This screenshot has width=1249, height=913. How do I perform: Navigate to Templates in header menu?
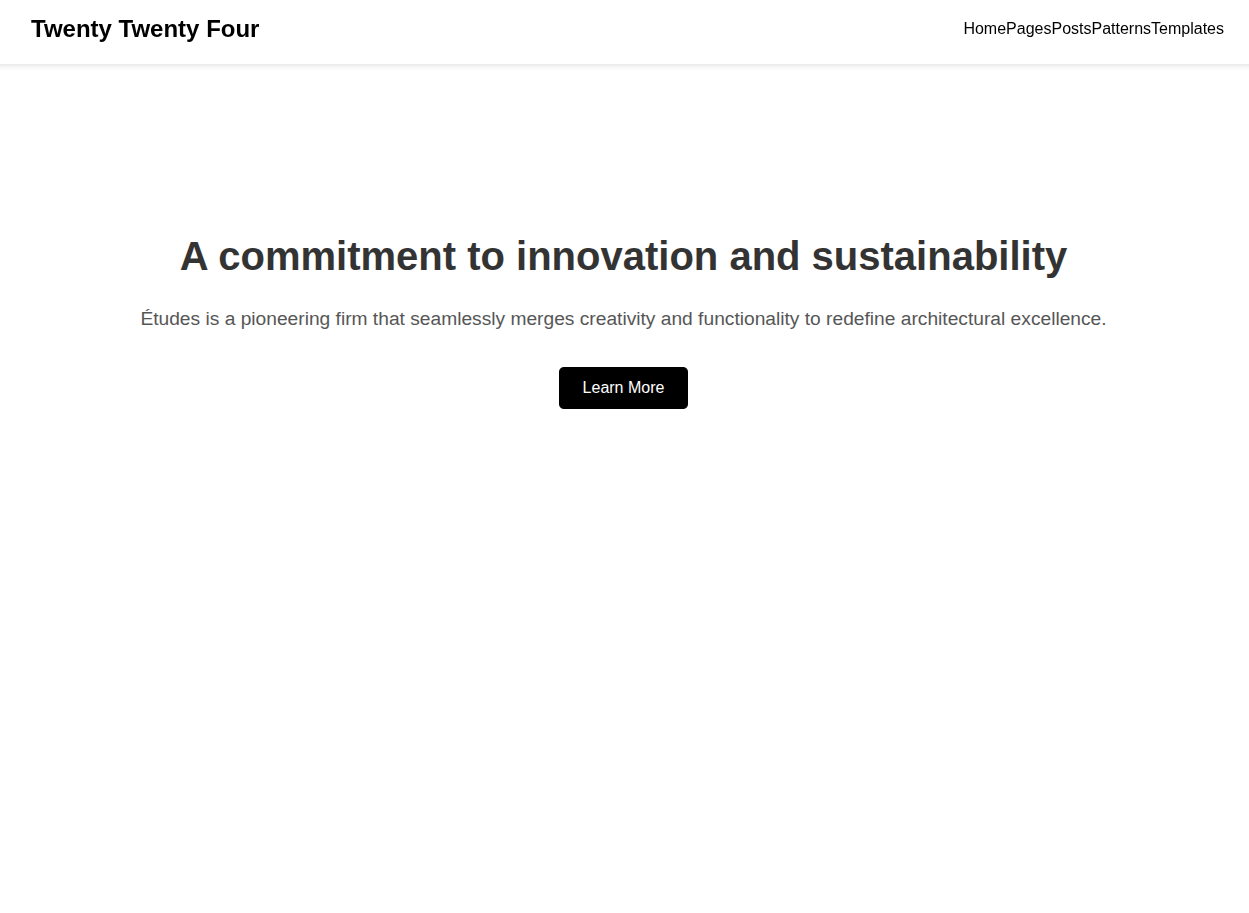click(1187, 29)
